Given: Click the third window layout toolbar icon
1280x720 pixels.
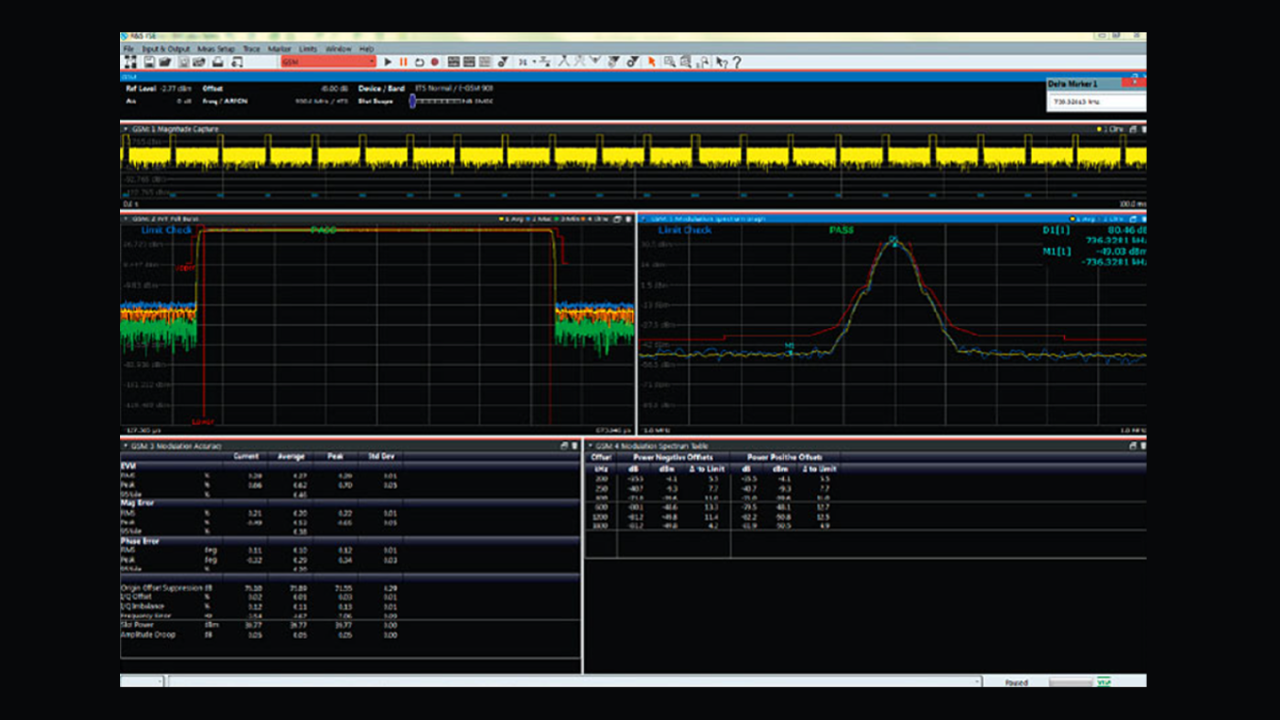Looking at the screenshot, I should [486, 62].
